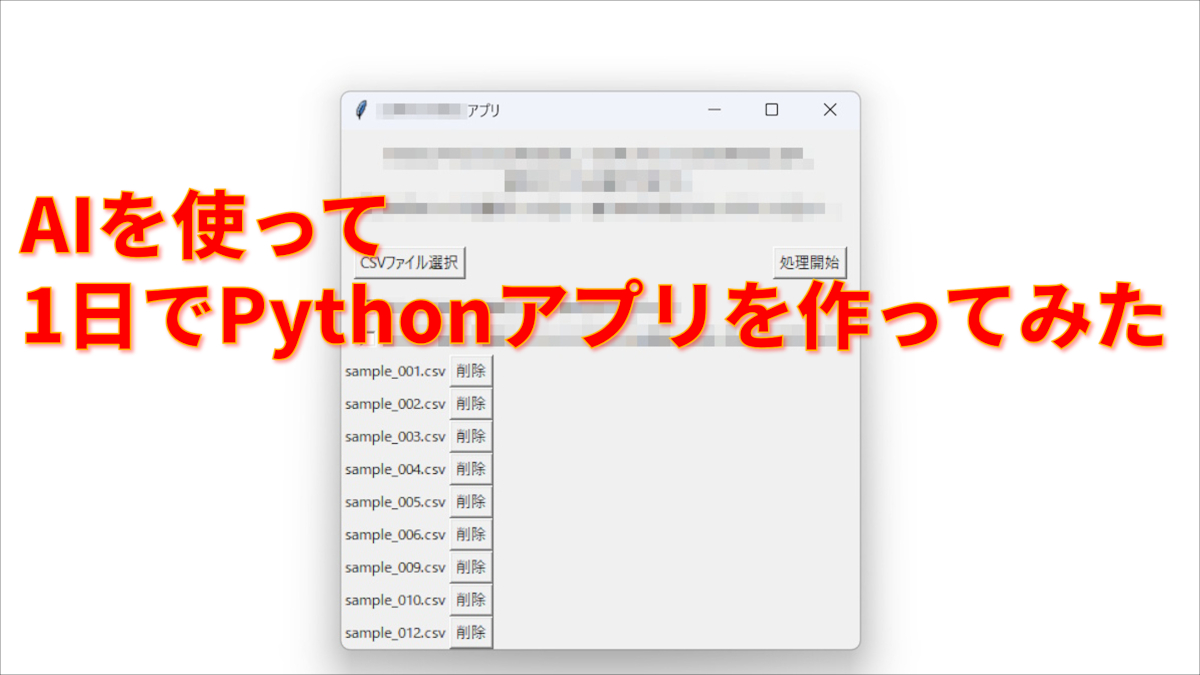The width and height of the screenshot is (1200, 675).
Task: Click the sample_012.csv filename text
Action: 395,632
